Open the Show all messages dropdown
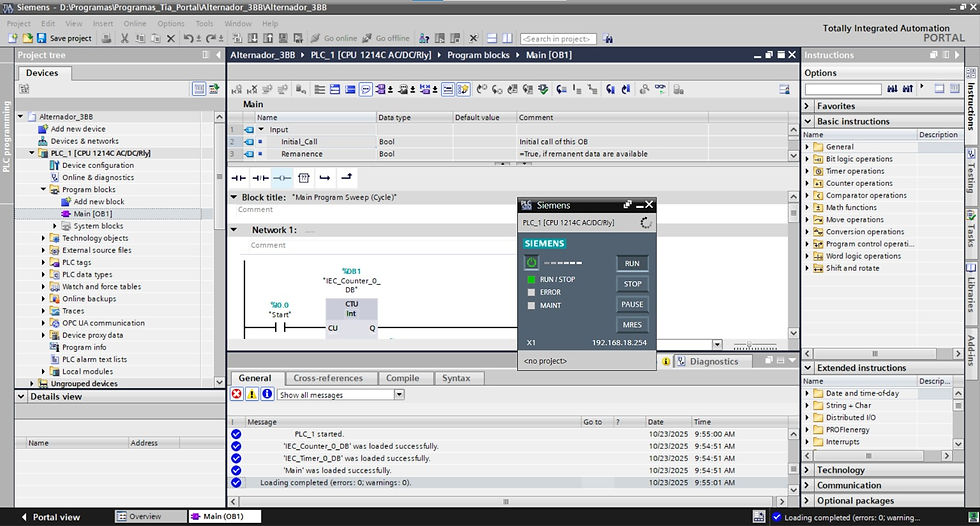 [x=399, y=394]
